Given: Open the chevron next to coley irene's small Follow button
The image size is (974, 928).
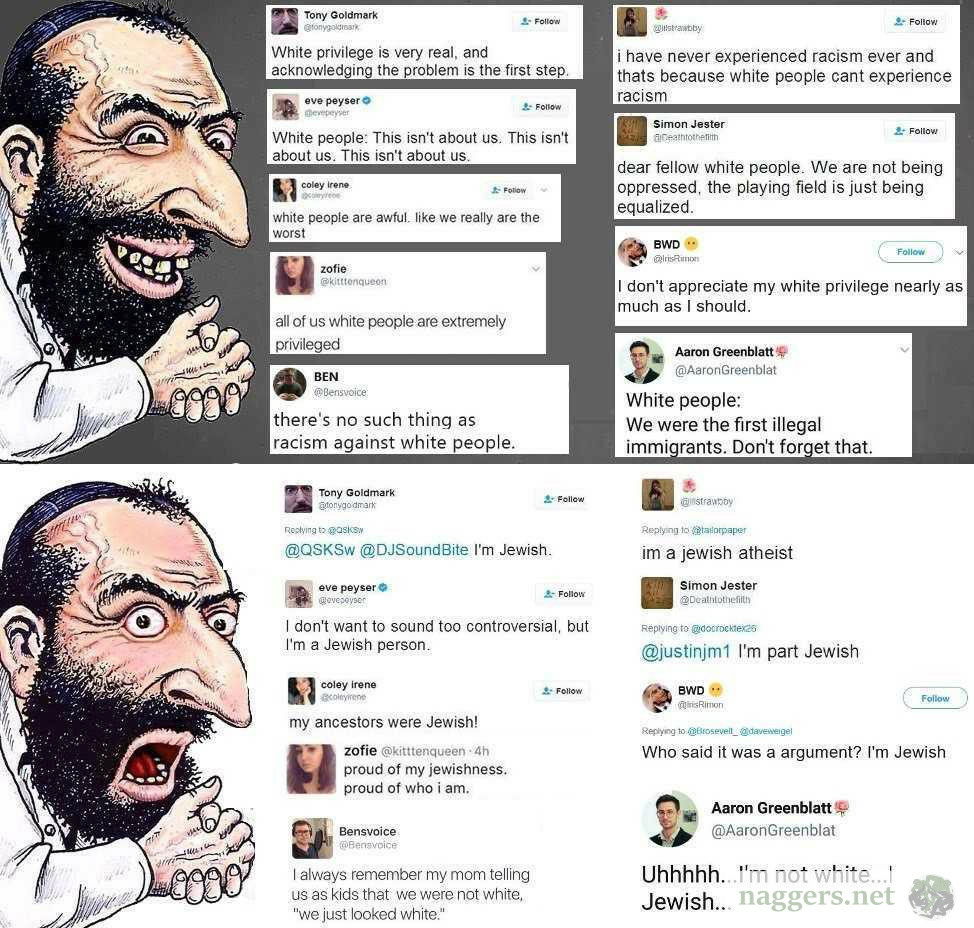Looking at the screenshot, I should (x=544, y=189).
